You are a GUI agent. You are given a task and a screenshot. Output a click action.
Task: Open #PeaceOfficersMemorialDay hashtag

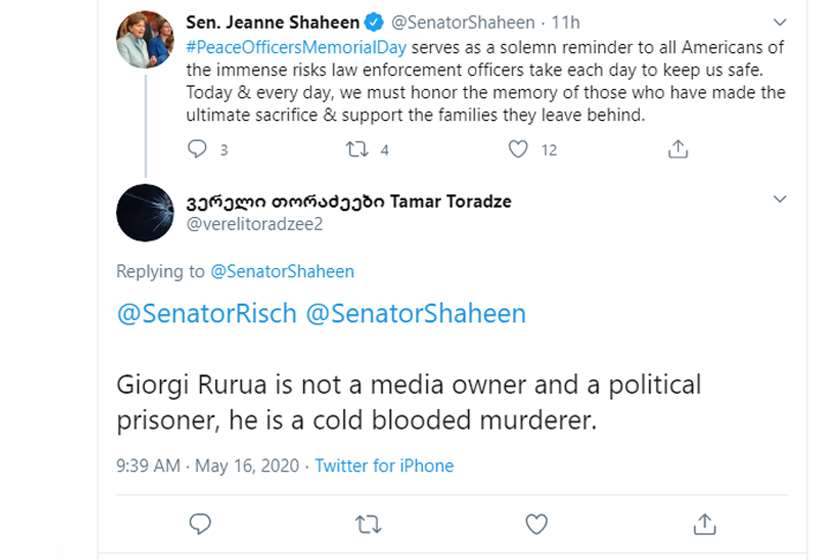[296, 47]
